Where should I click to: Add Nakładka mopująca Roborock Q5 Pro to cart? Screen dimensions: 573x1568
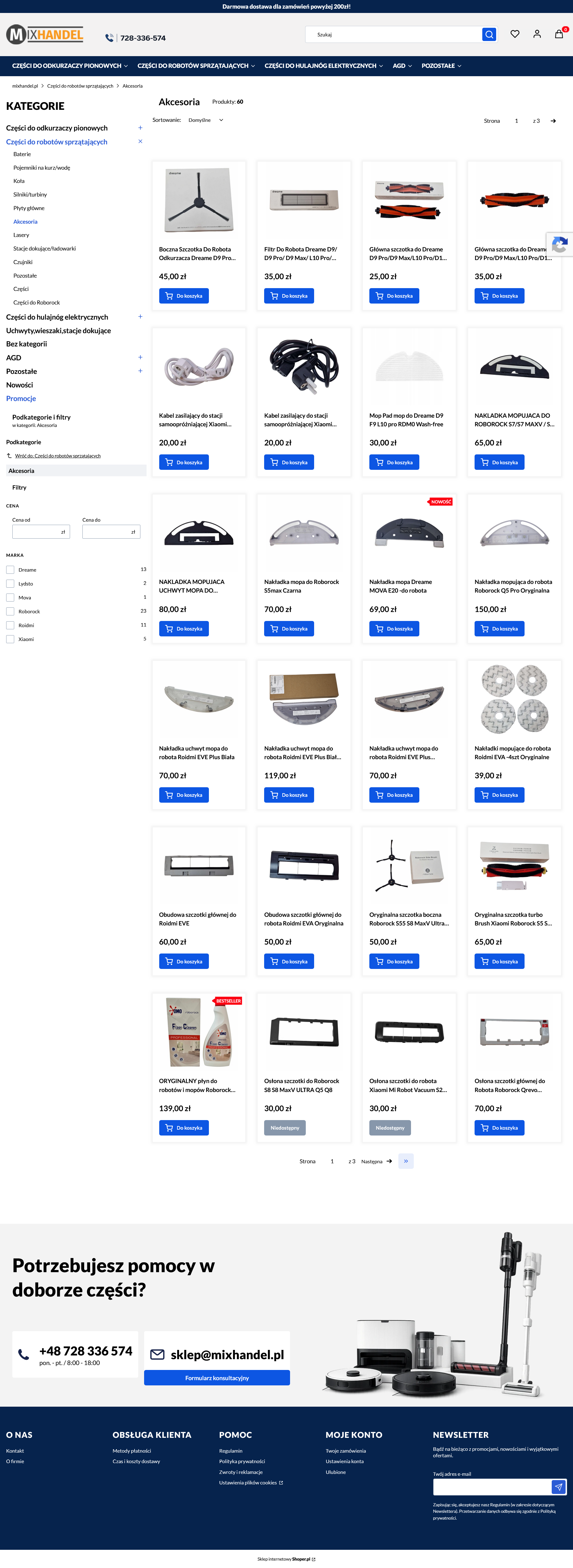pos(499,629)
